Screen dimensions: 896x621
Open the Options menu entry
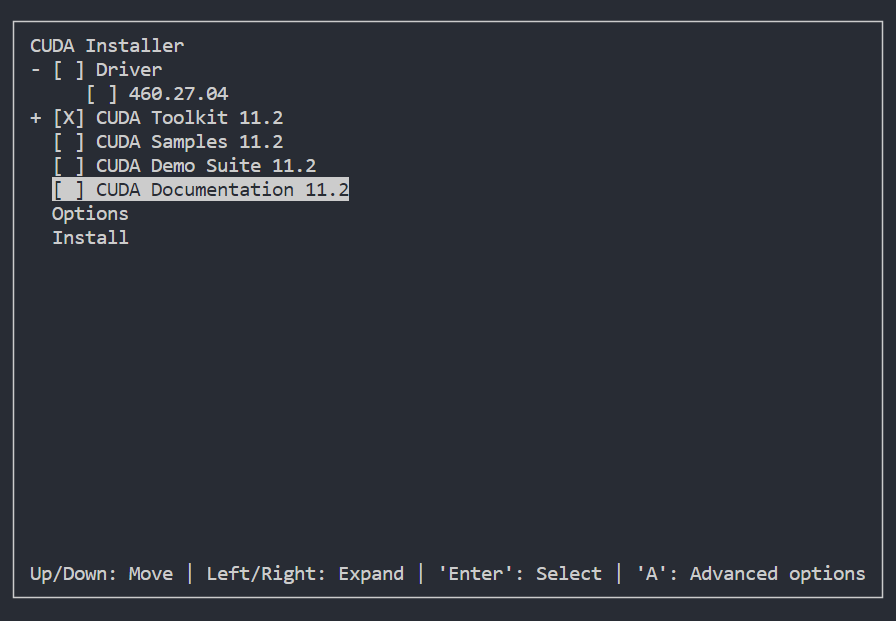[x=90, y=214]
